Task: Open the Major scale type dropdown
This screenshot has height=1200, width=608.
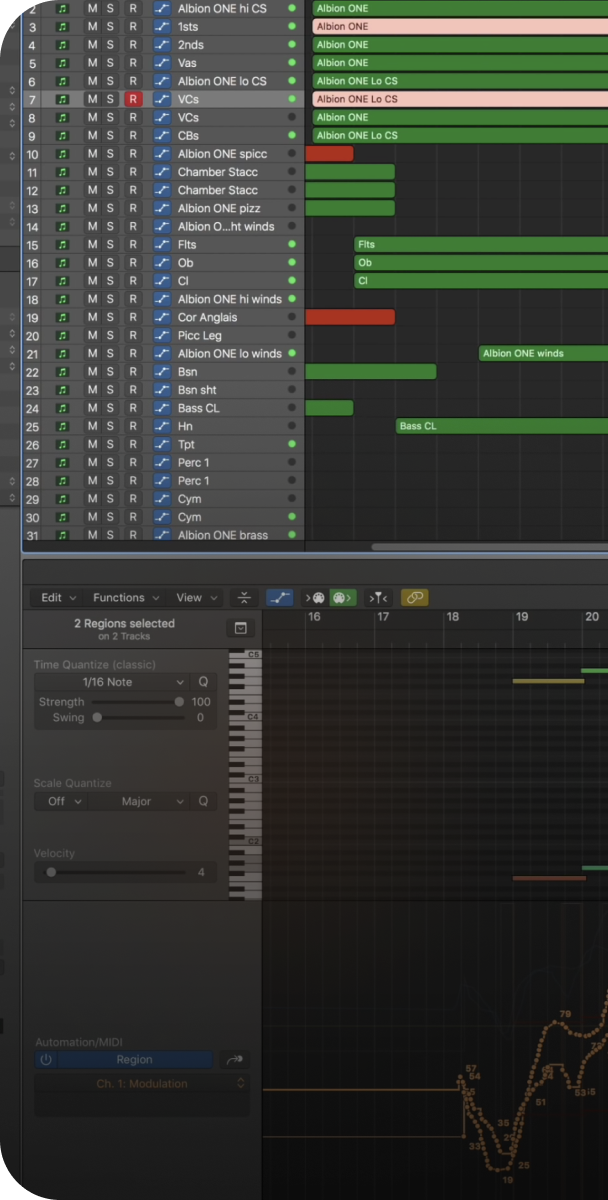Action: pyautogui.click(x=140, y=802)
